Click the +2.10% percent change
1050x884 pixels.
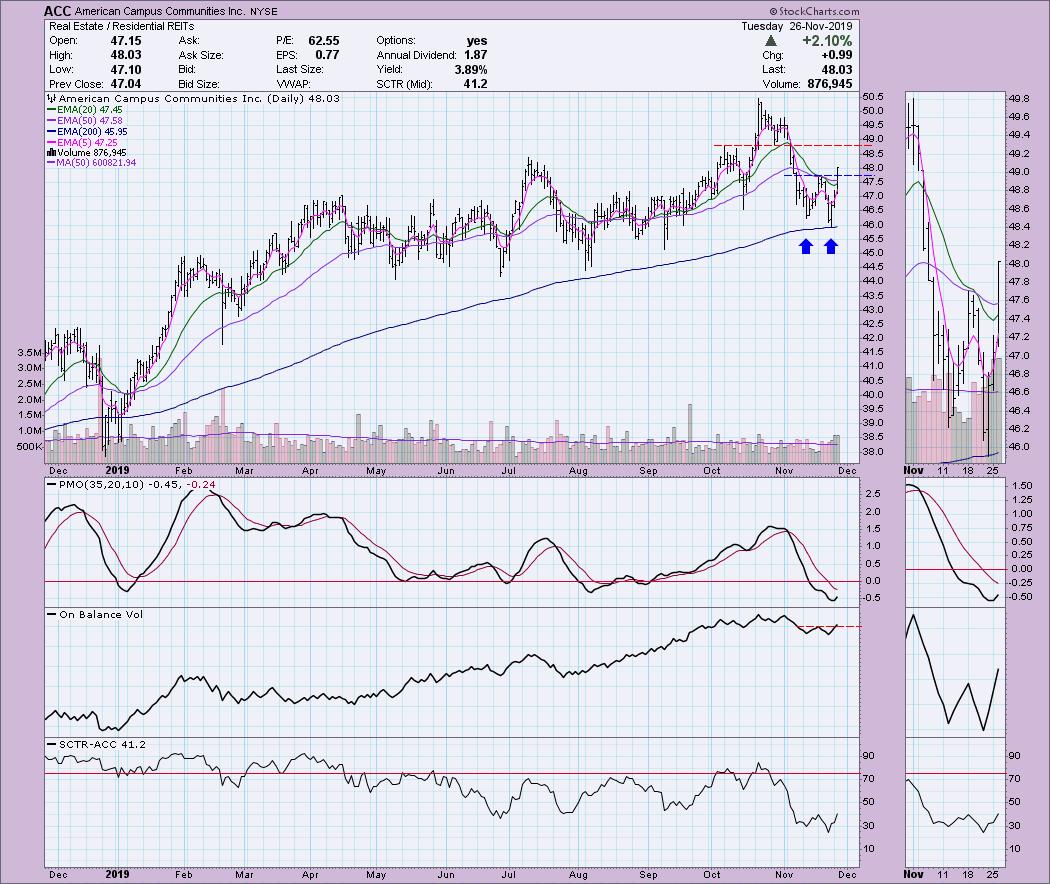click(827, 41)
